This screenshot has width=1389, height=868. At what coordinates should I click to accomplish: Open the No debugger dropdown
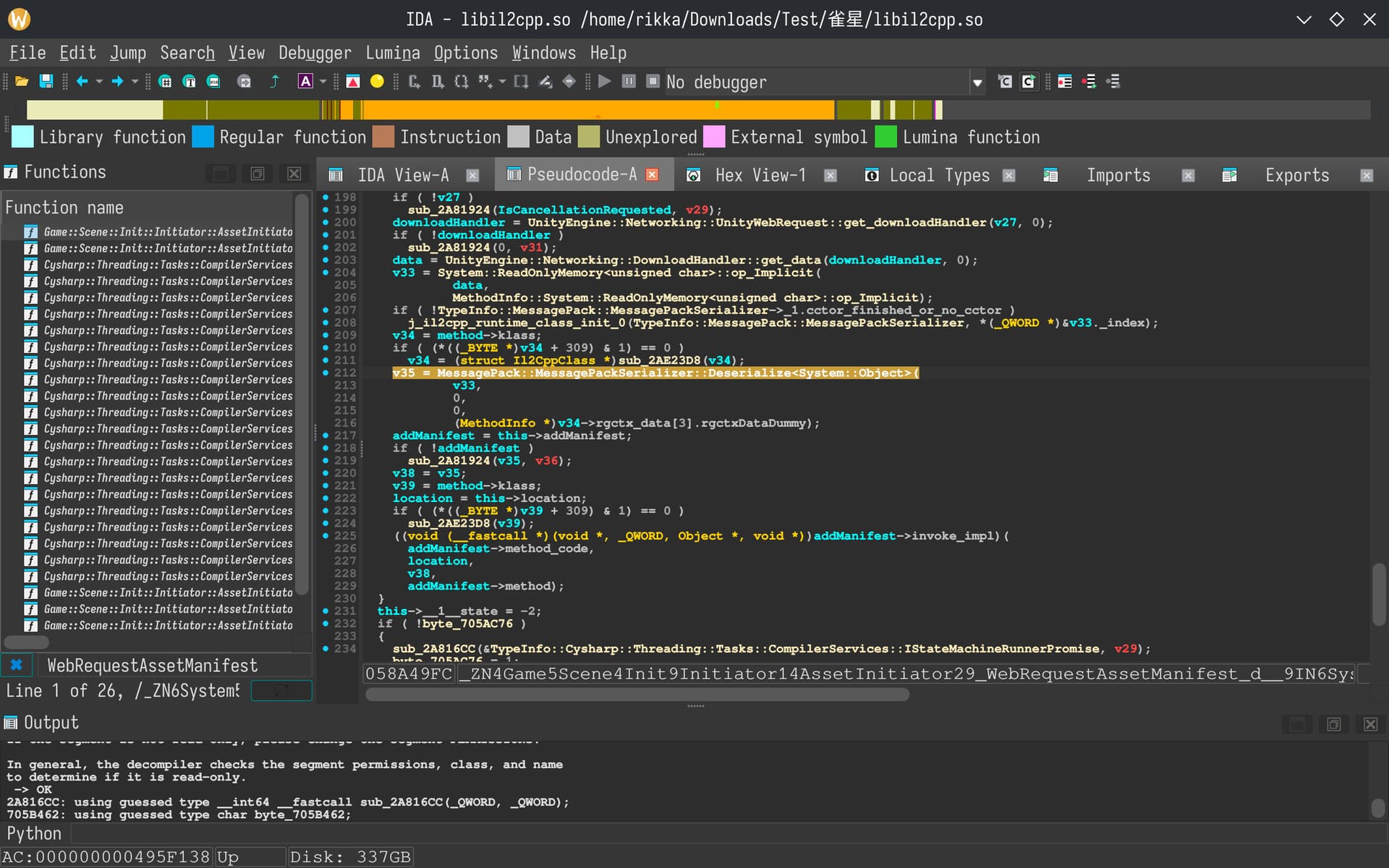(977, 82)
